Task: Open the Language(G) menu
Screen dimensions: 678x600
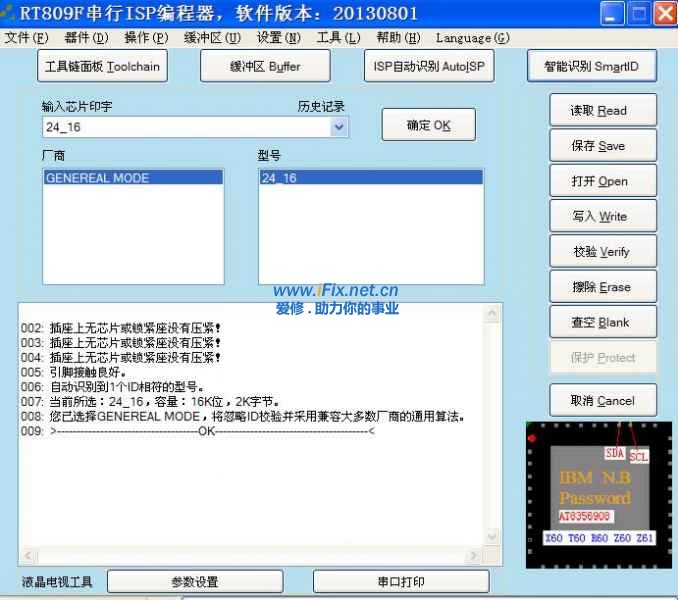Action: click(x=473, y=38)
